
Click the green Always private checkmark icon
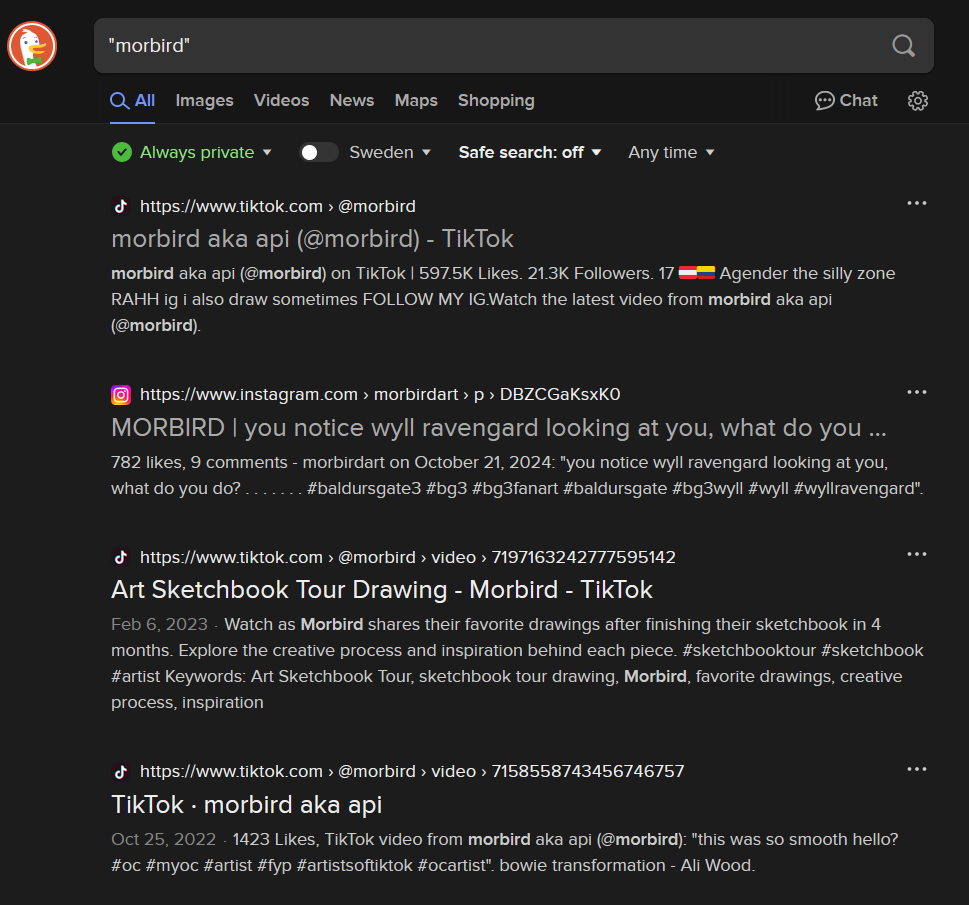coord(122,152)
